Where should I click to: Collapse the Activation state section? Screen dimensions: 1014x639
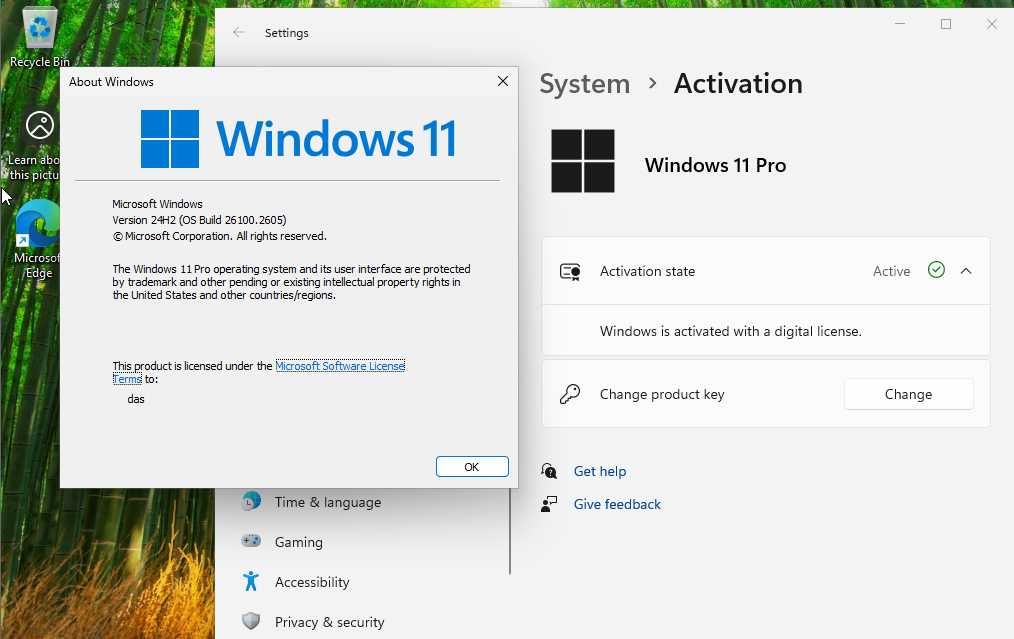coord(965,271)
